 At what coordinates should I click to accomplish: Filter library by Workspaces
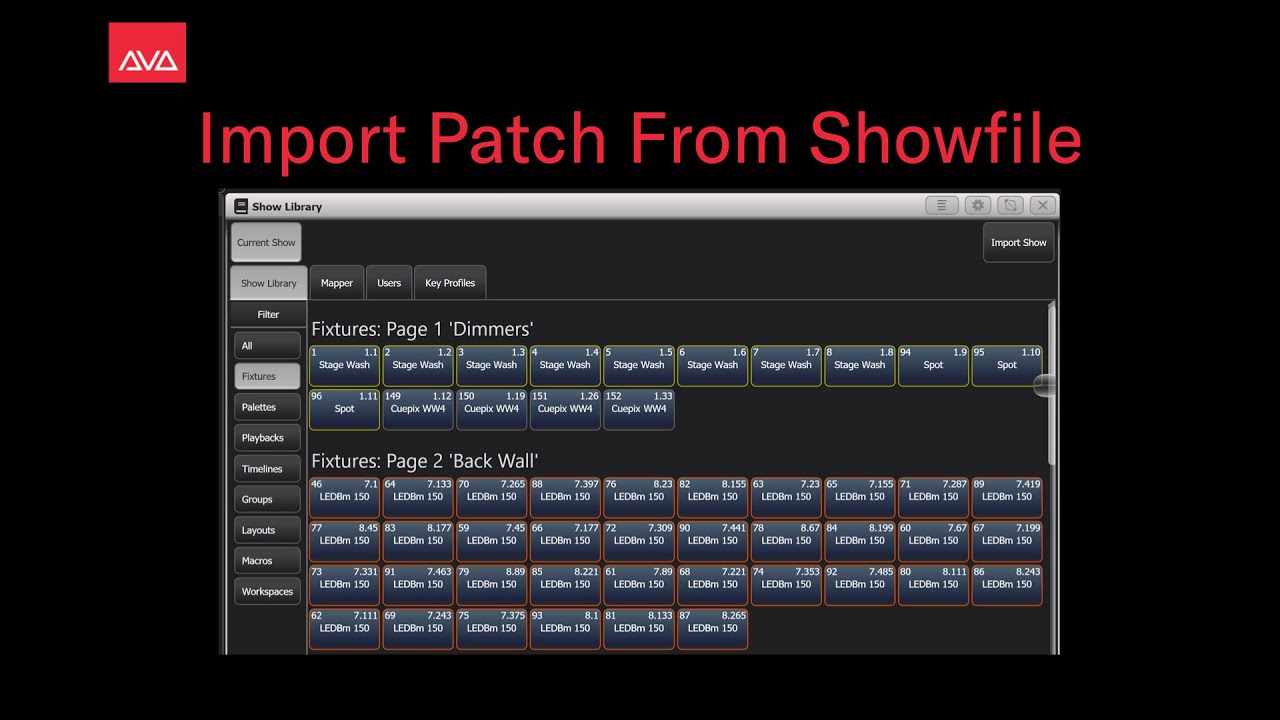click(267, 591)
